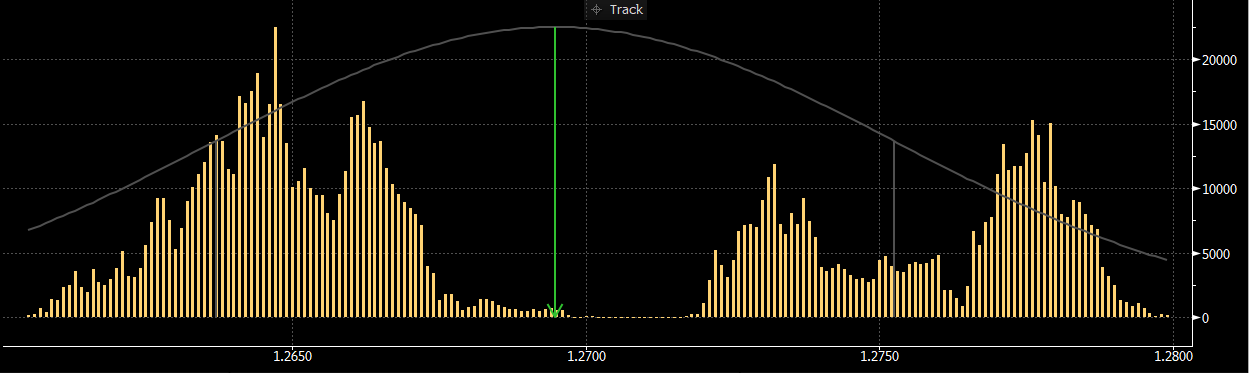The height and width of the screenshot is (373, 1249).
Task: Click the 1.2800 x-axis label
Action: pyautogui.click(x=1174, y=355)
